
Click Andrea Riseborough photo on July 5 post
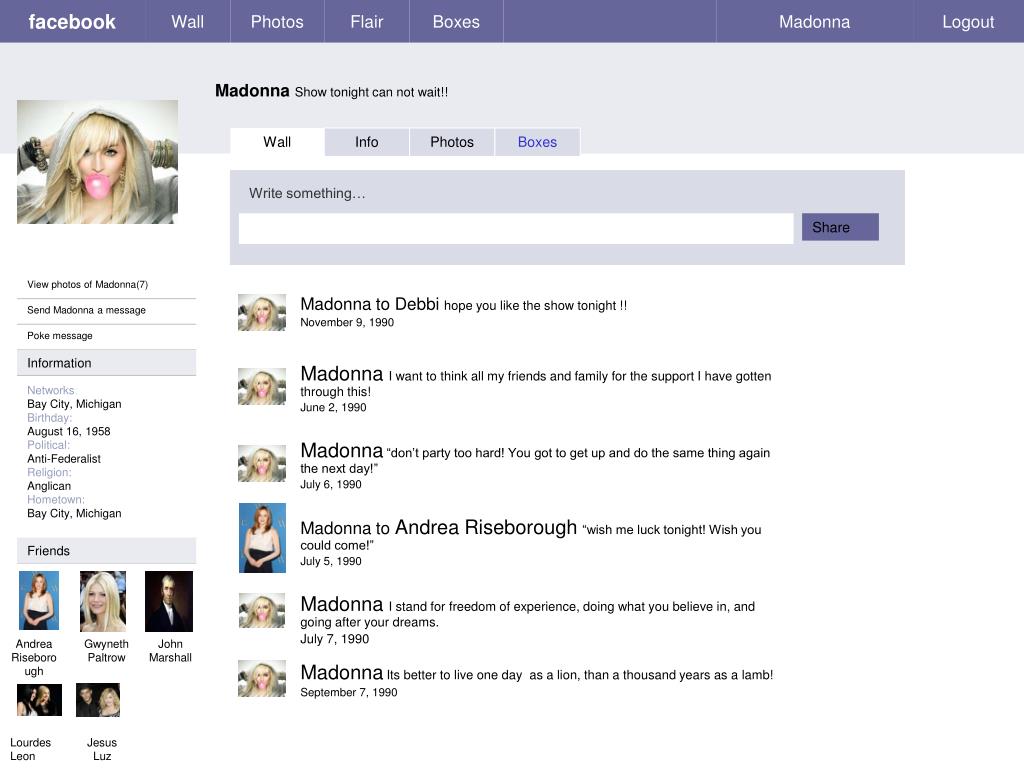click(x=263, y=537)
